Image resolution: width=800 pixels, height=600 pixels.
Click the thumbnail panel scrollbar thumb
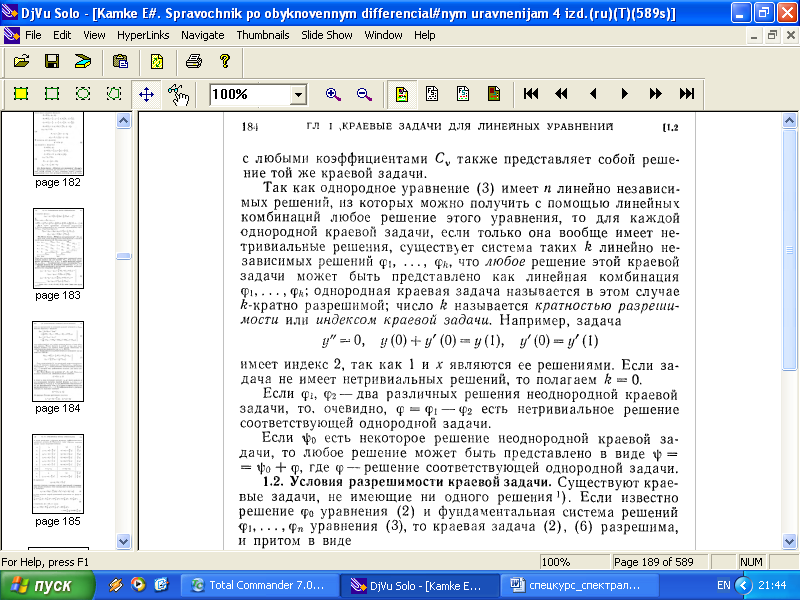[x=123, y=256]
